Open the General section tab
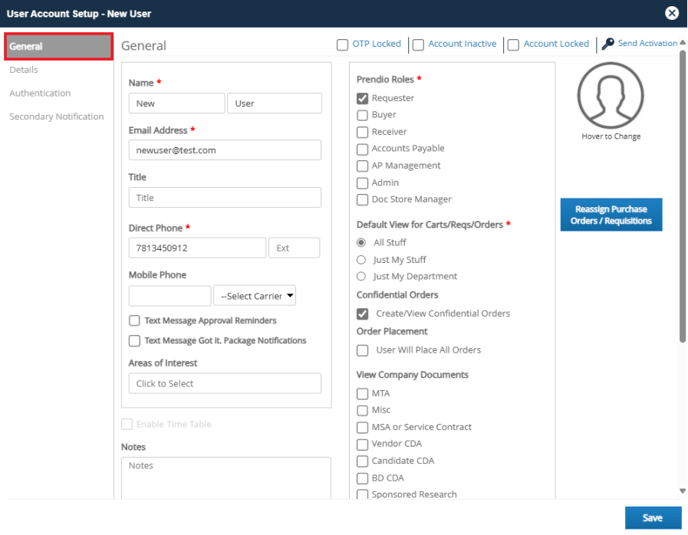This screenshot has height=535, width=688. pos(59,46)
